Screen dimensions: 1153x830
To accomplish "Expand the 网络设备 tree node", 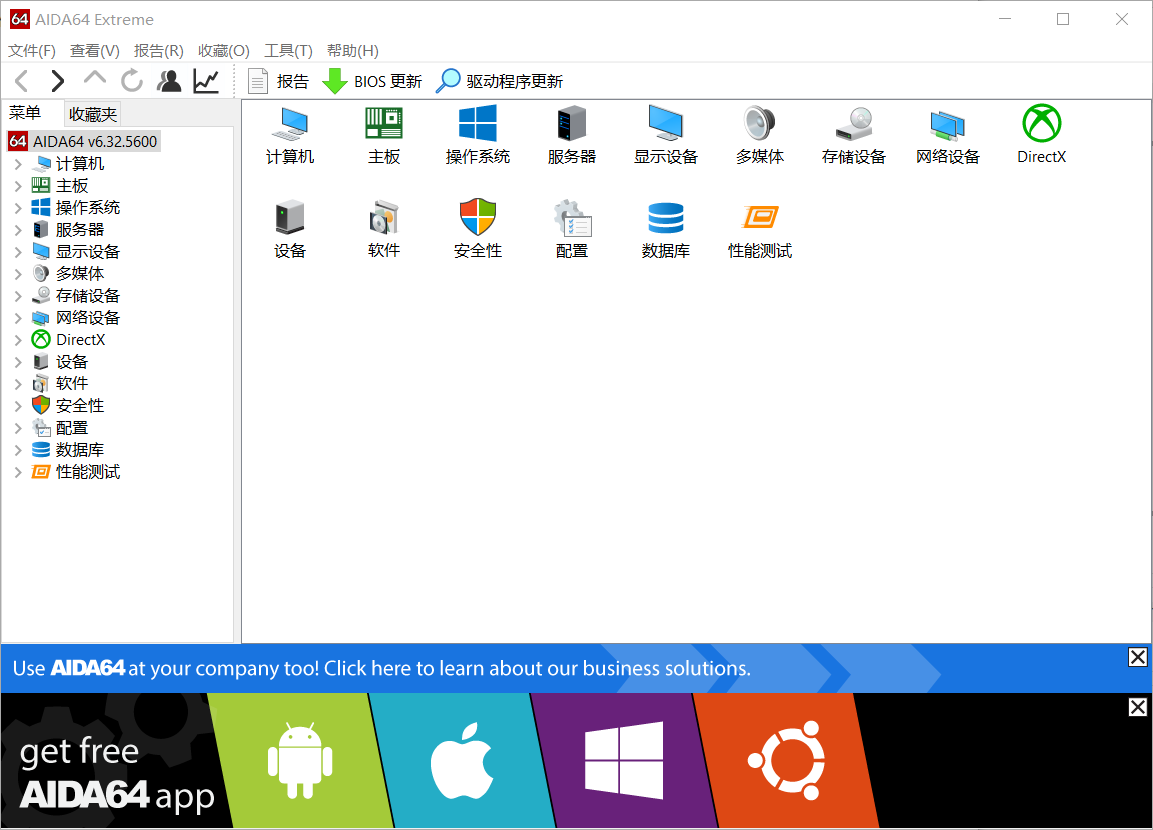I will pos(18,318).
